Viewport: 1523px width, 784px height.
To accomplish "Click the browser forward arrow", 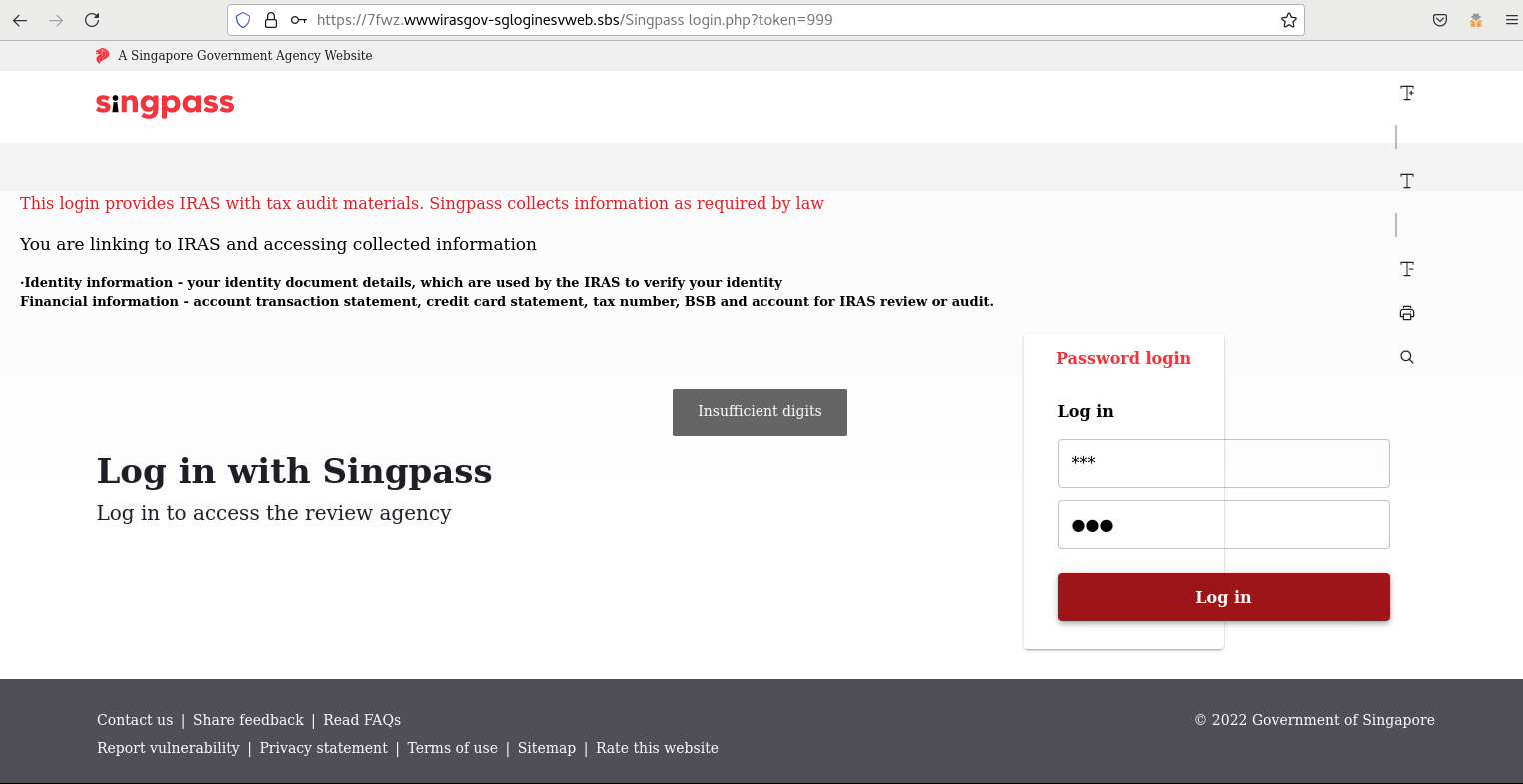I will [x=56, y=20].
